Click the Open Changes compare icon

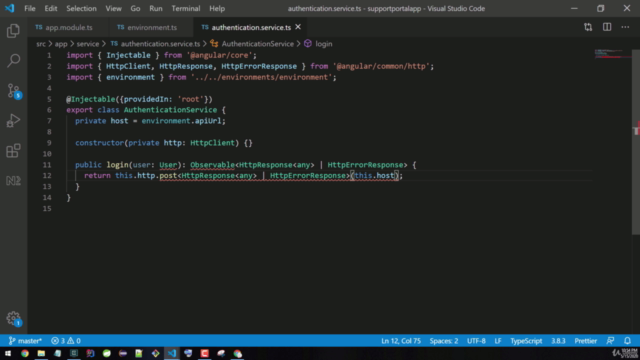pos(588,27)
